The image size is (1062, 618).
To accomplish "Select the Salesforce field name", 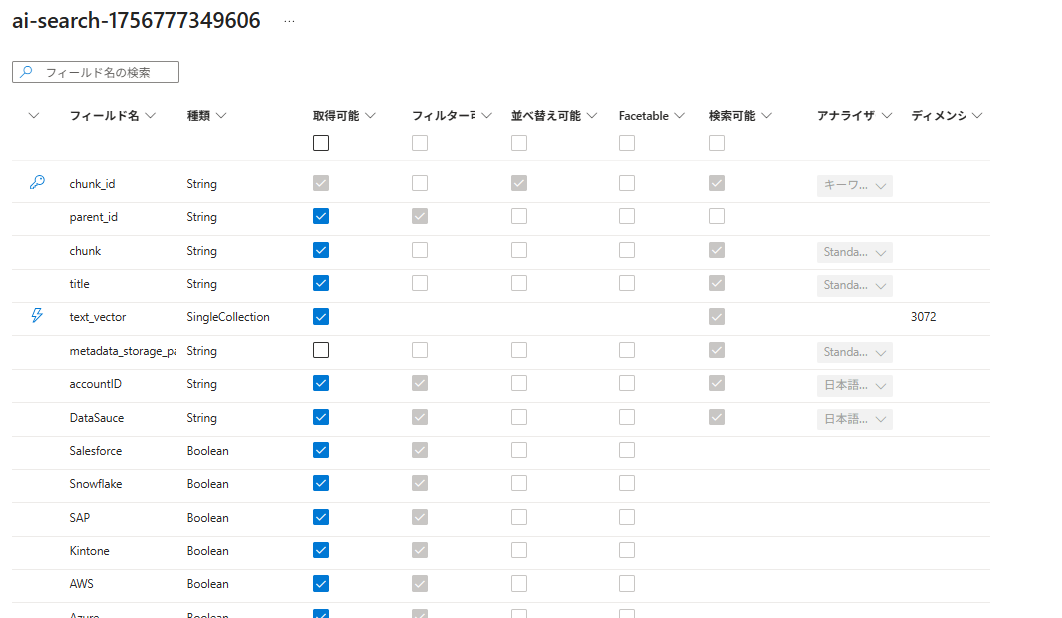I will point(95,451).
